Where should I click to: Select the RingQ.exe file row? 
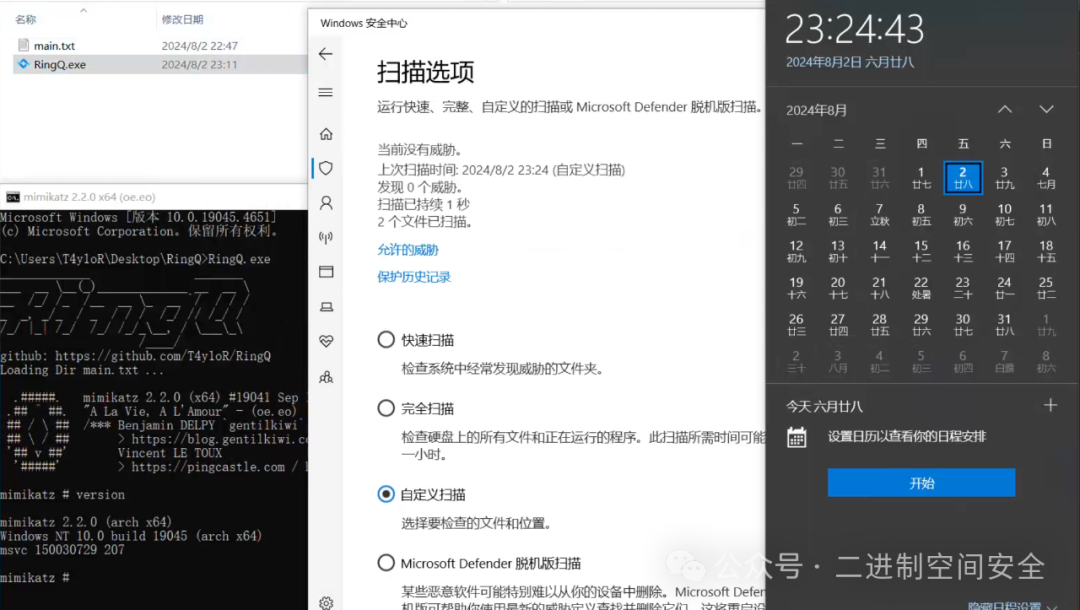coord(160,64)
